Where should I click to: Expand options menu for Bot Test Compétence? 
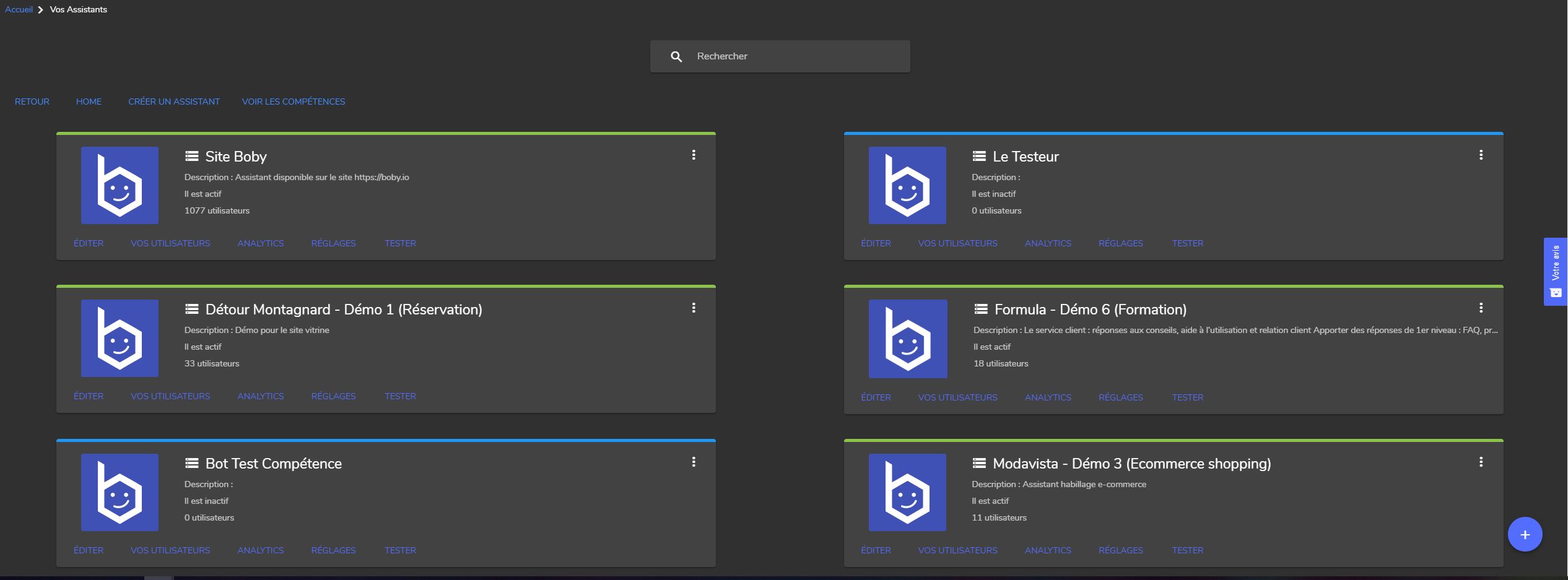[x=694, y=462]
